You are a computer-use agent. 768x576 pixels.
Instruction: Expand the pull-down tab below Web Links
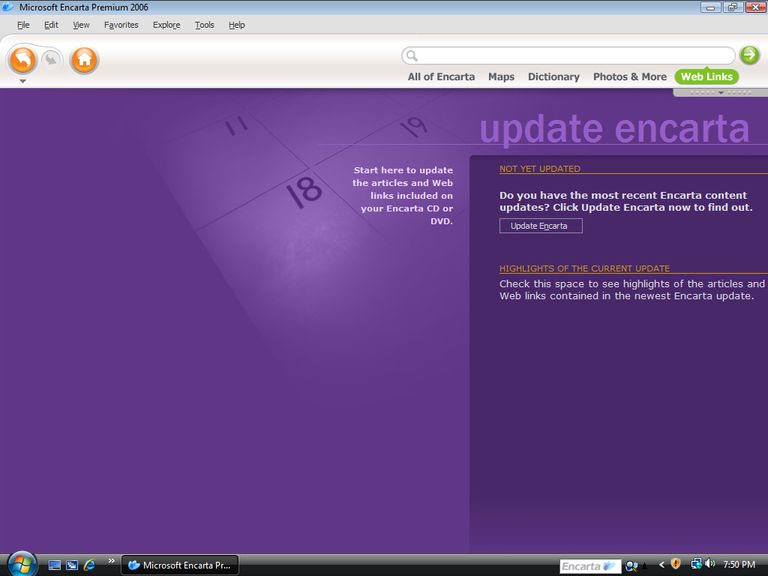click(x=720, y=93)
